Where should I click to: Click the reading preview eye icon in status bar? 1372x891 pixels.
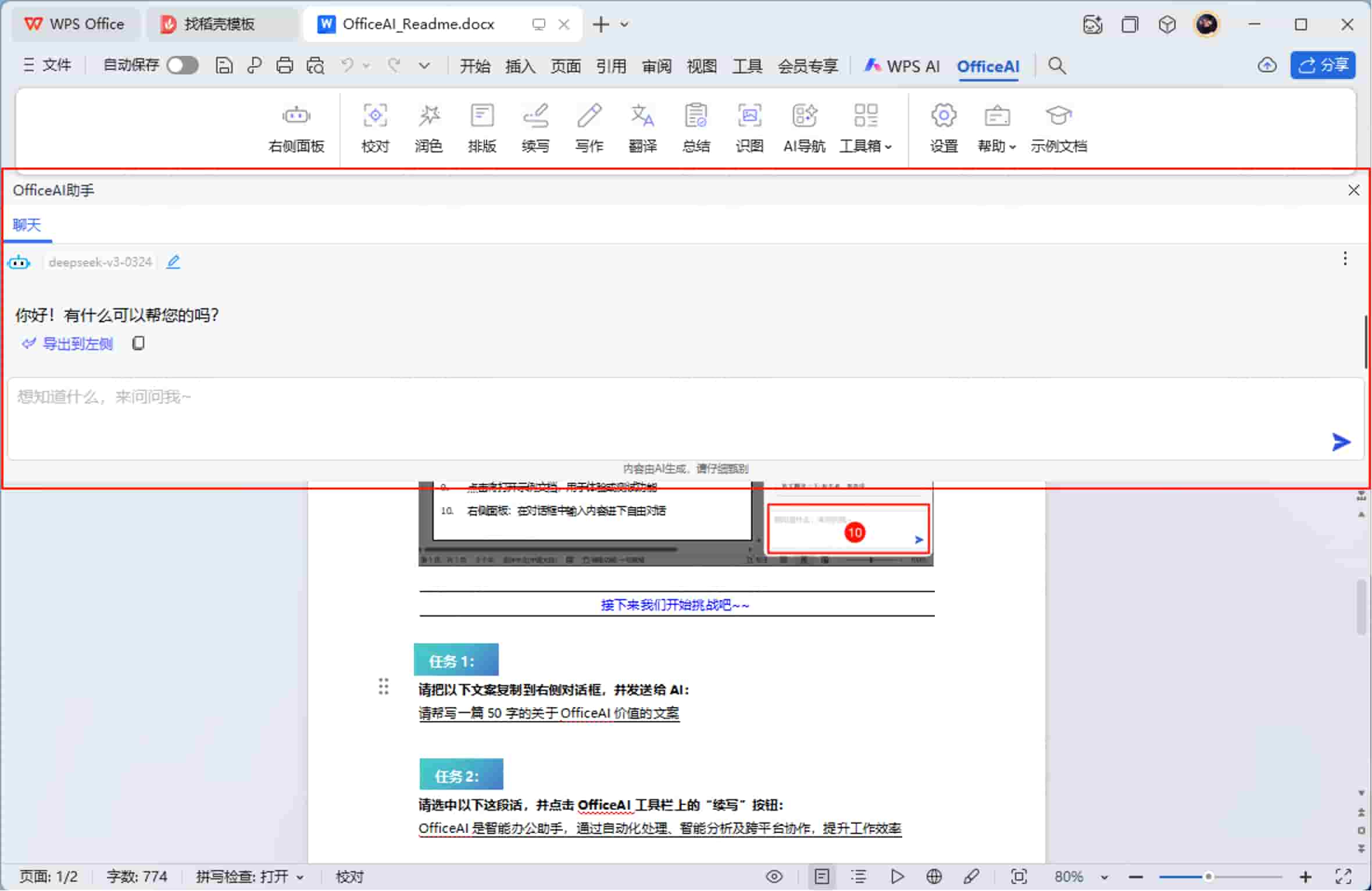[x=775, y=876]
